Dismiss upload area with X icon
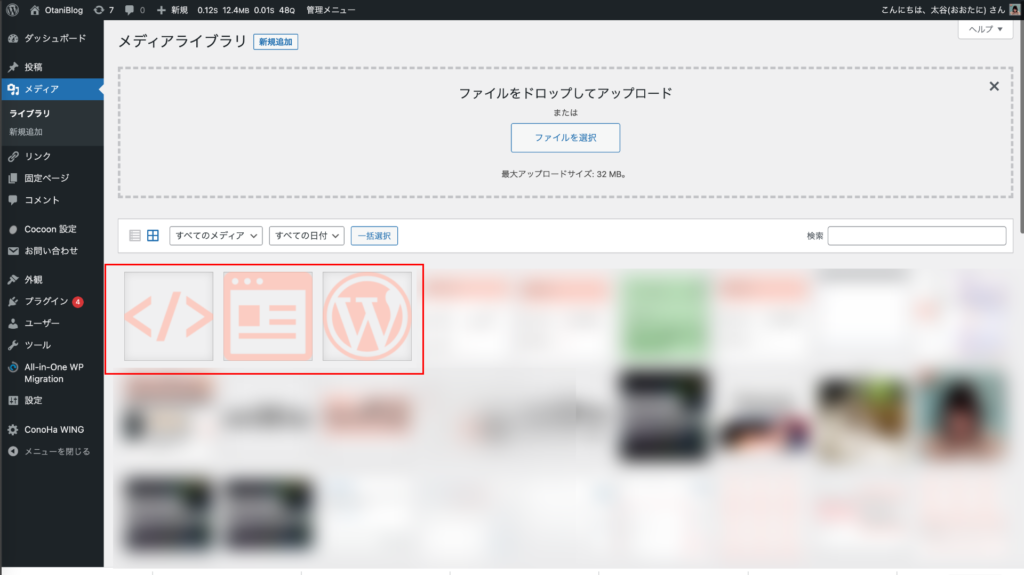Image resolution: width=1024 pixels, height=575 pixels. pos(994,86)
